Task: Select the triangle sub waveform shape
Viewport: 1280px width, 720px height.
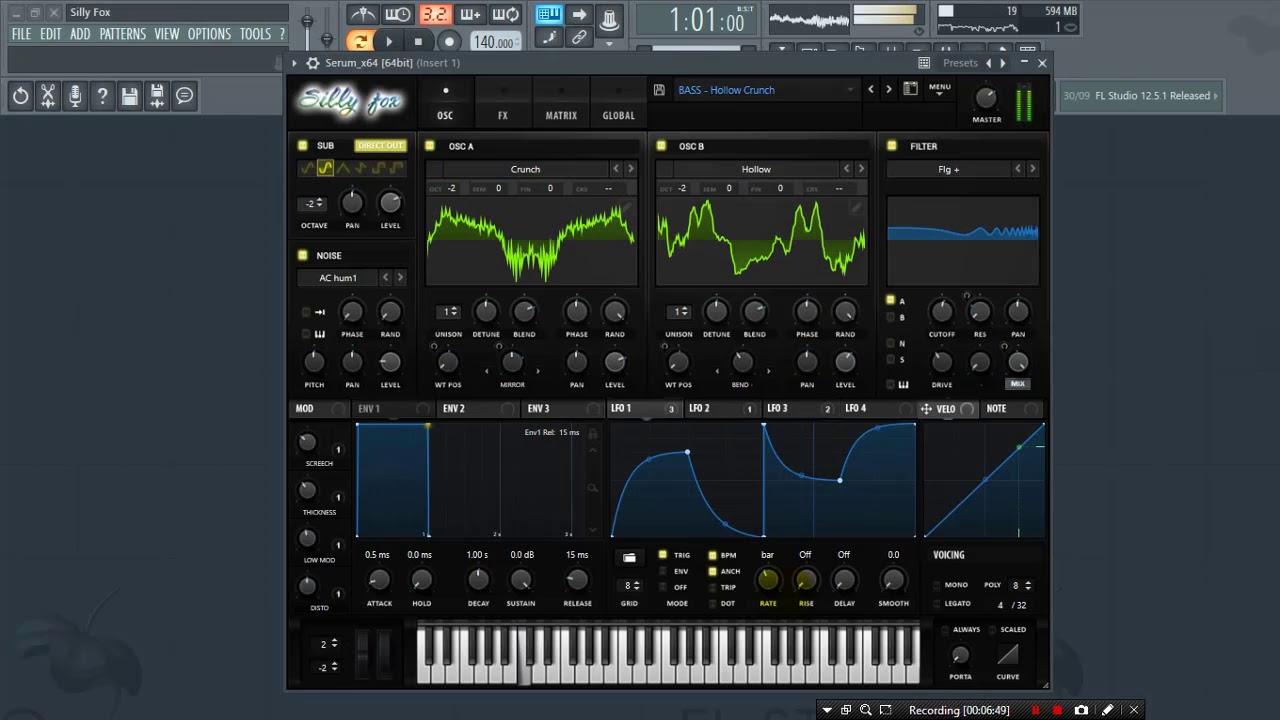Action: tap(343, 168)
